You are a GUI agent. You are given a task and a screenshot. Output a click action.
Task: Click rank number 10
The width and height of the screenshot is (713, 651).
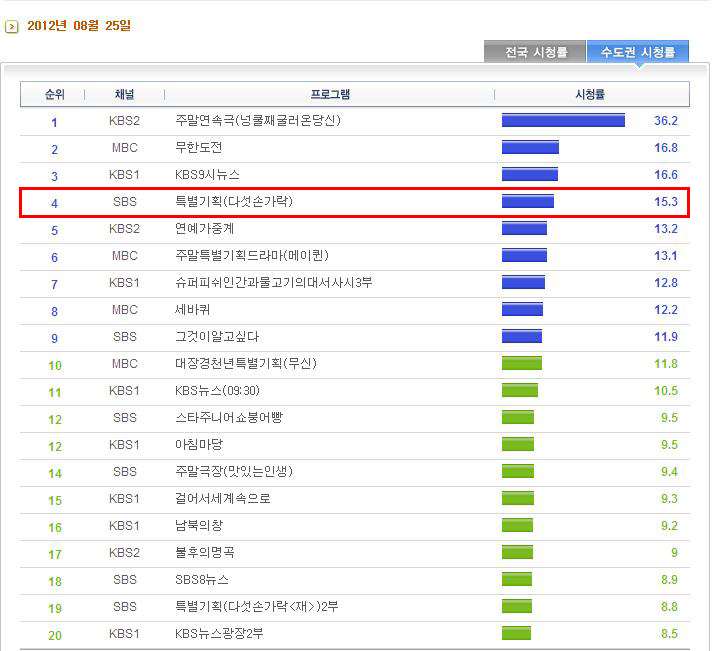coord(55,366)
